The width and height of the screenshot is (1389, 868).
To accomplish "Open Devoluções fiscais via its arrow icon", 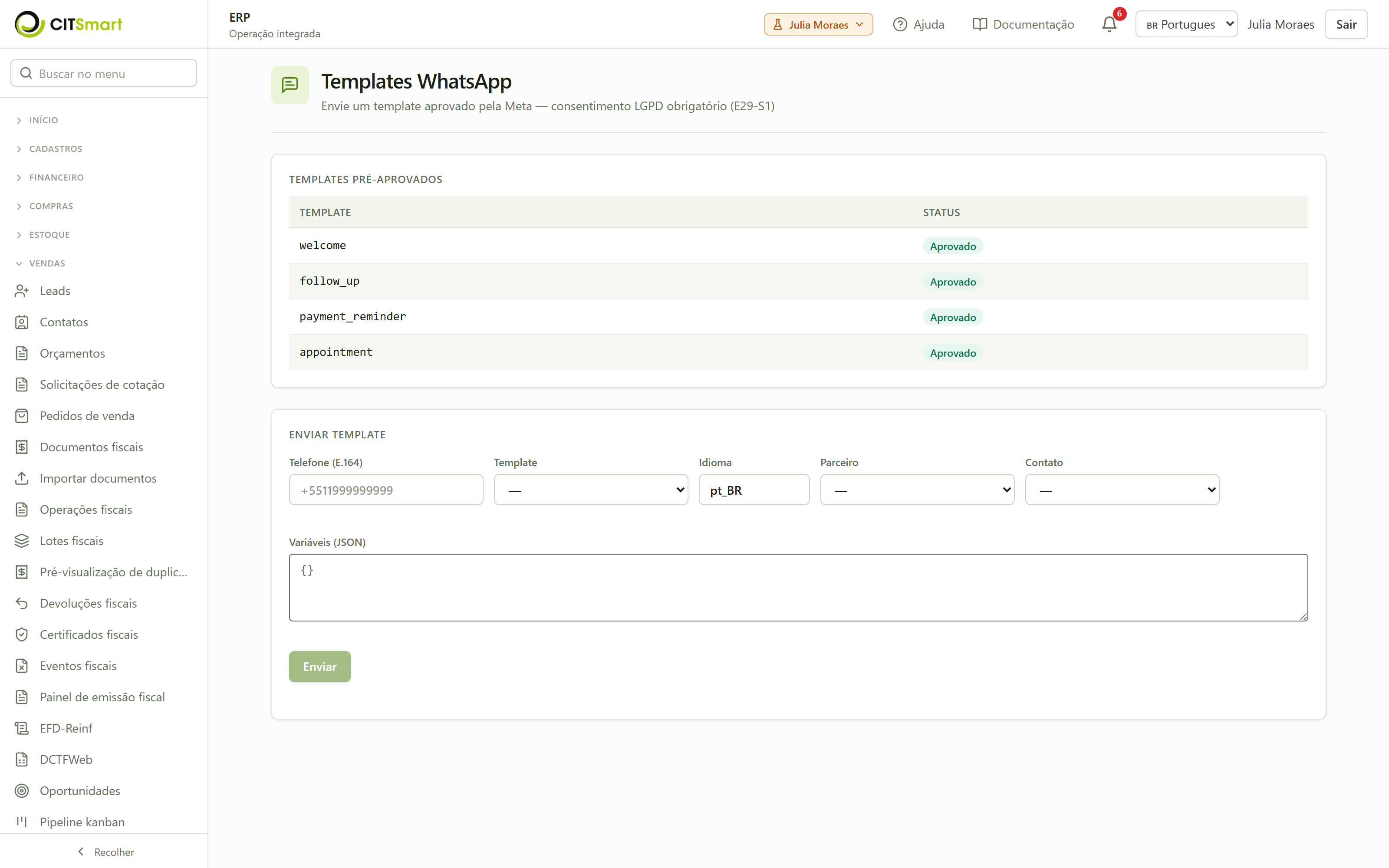I will pos(22,603).
